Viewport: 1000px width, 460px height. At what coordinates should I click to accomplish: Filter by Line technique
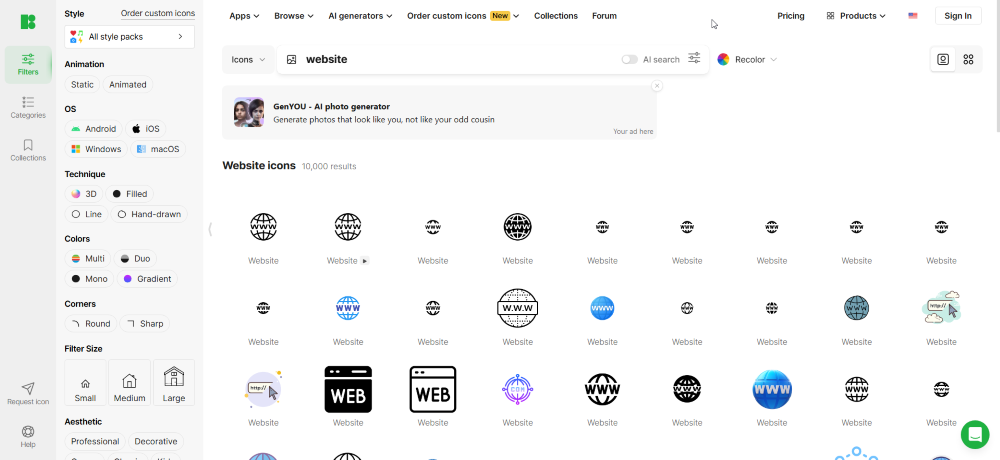point(87,214)
